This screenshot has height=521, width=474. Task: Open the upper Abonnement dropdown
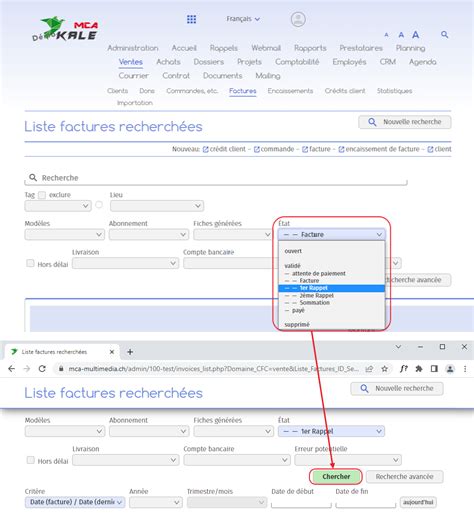point(149,235)
